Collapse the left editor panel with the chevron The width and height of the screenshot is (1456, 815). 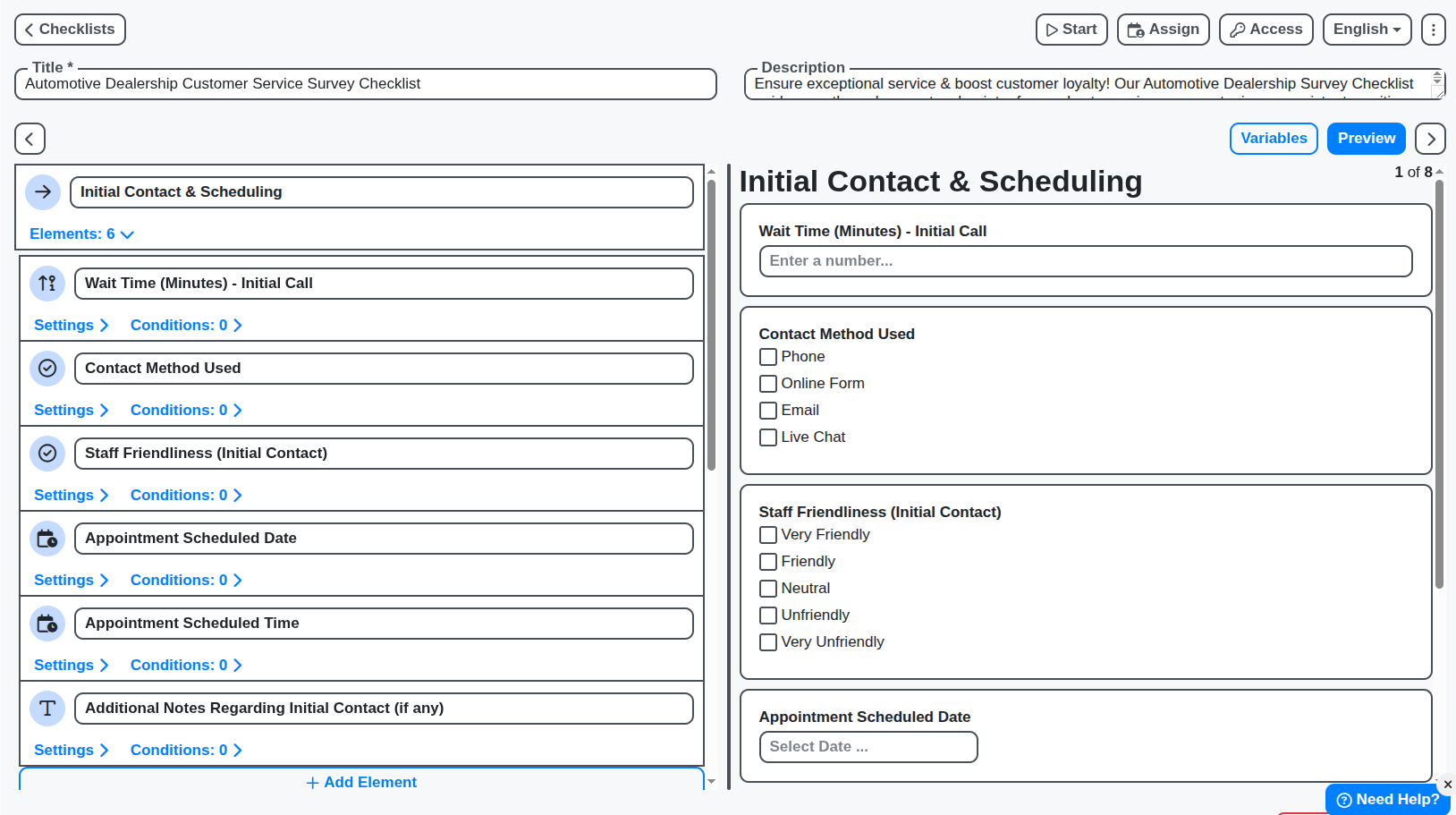tap(30, 139)
